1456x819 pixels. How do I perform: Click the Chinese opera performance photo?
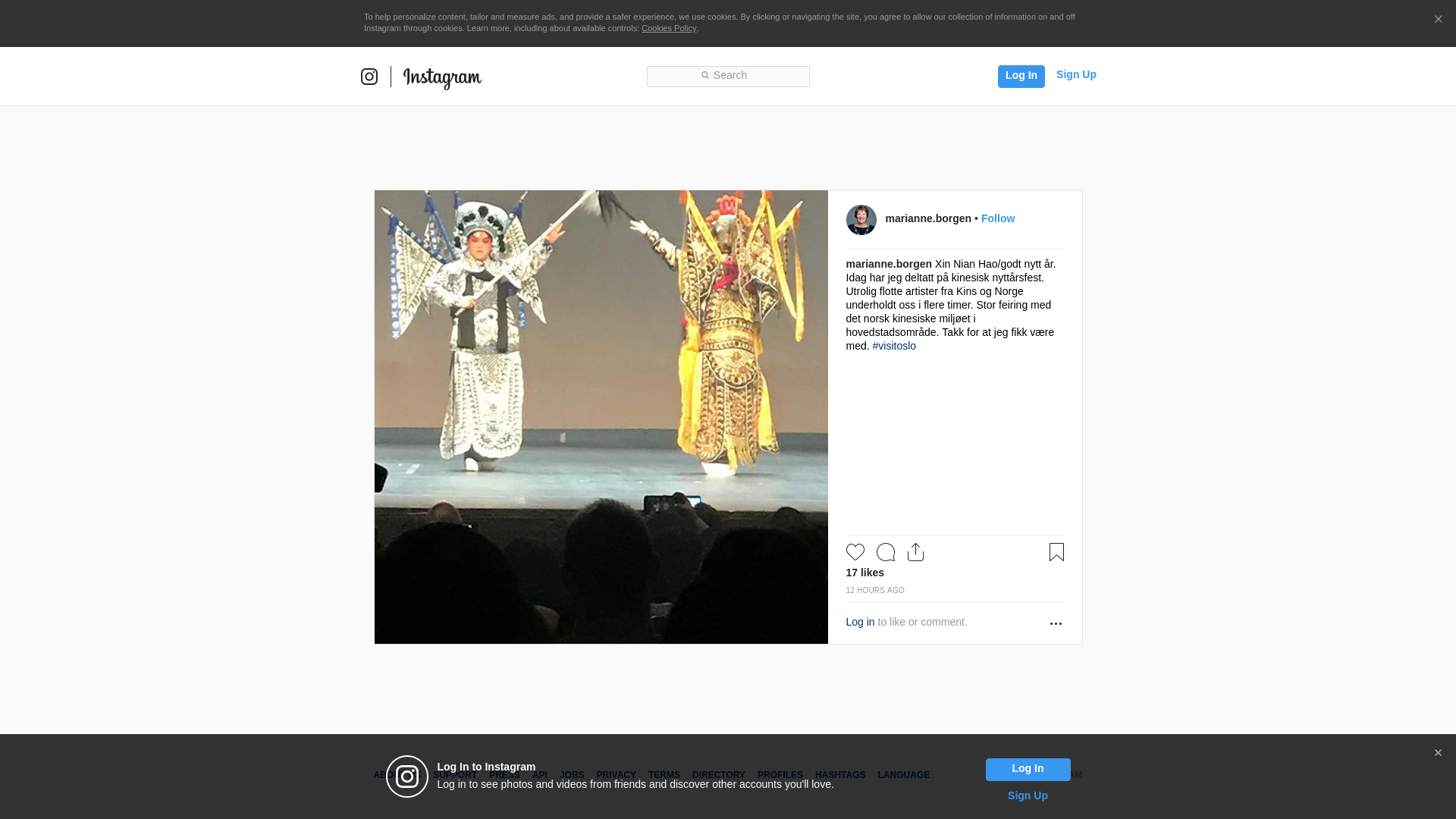(601, 417)
